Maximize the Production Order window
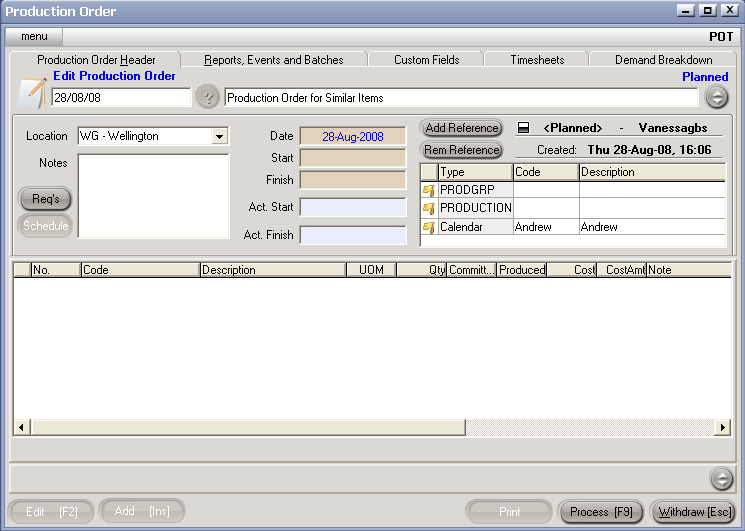This screenshot has height=531, width=745. pyautogui.click(x=707, y=10)
